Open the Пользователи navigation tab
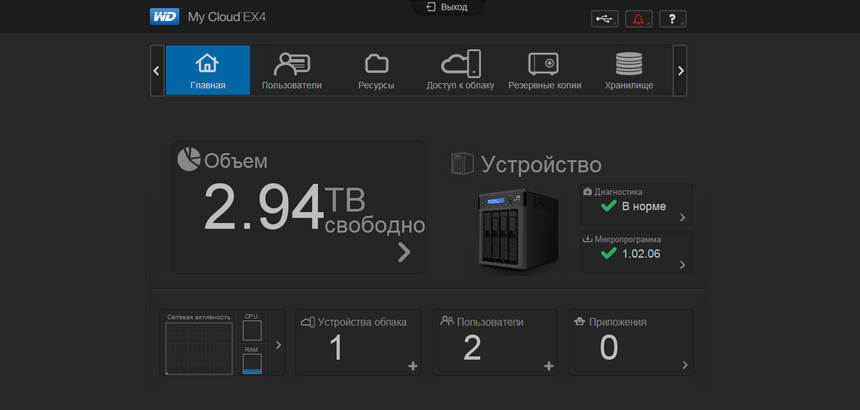 [292, 70]
